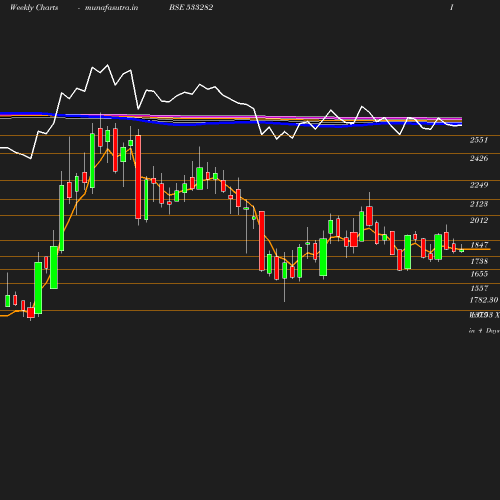Select the 2551 price level label
This screenshot has width=500, height=500.
tap(479, 140)
